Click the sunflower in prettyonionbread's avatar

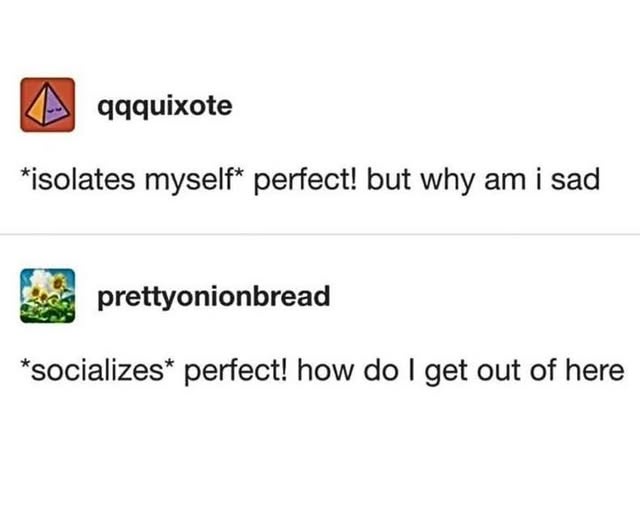[59, 282]
